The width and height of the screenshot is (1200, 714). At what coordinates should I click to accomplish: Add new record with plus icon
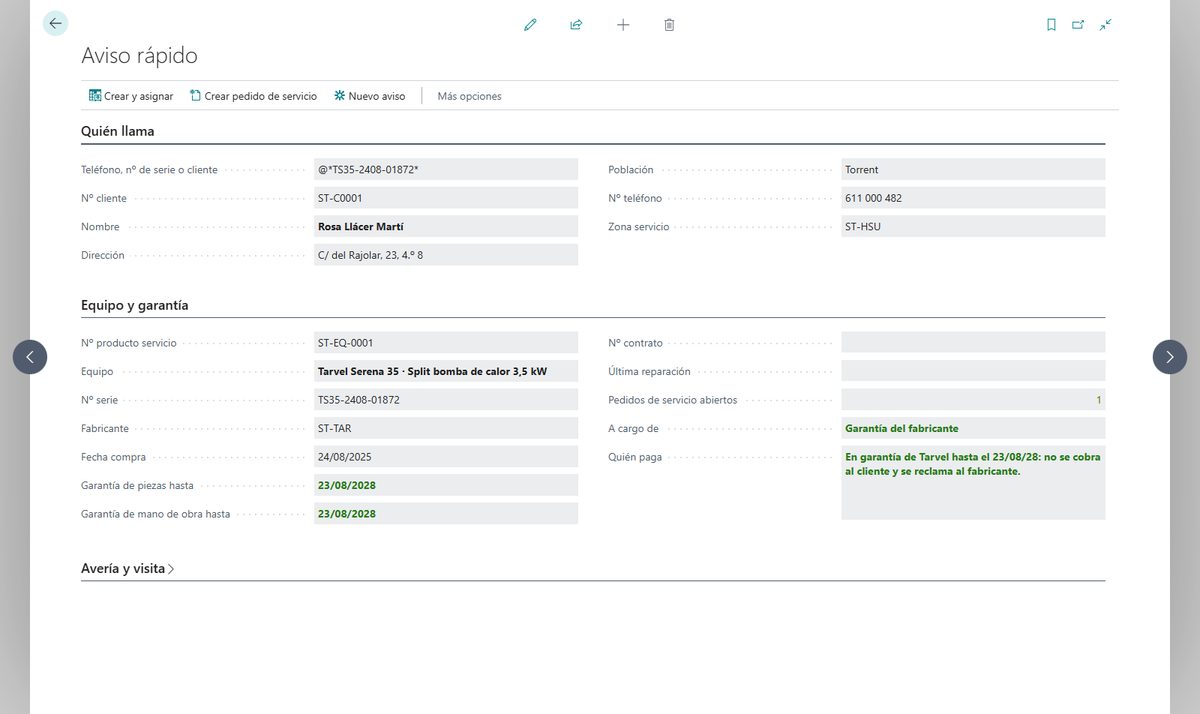coord(623,24)
